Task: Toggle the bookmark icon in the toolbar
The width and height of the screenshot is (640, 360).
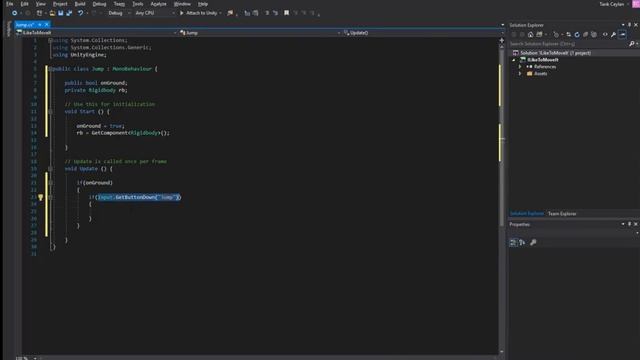Action: click(x=287, y=13)
